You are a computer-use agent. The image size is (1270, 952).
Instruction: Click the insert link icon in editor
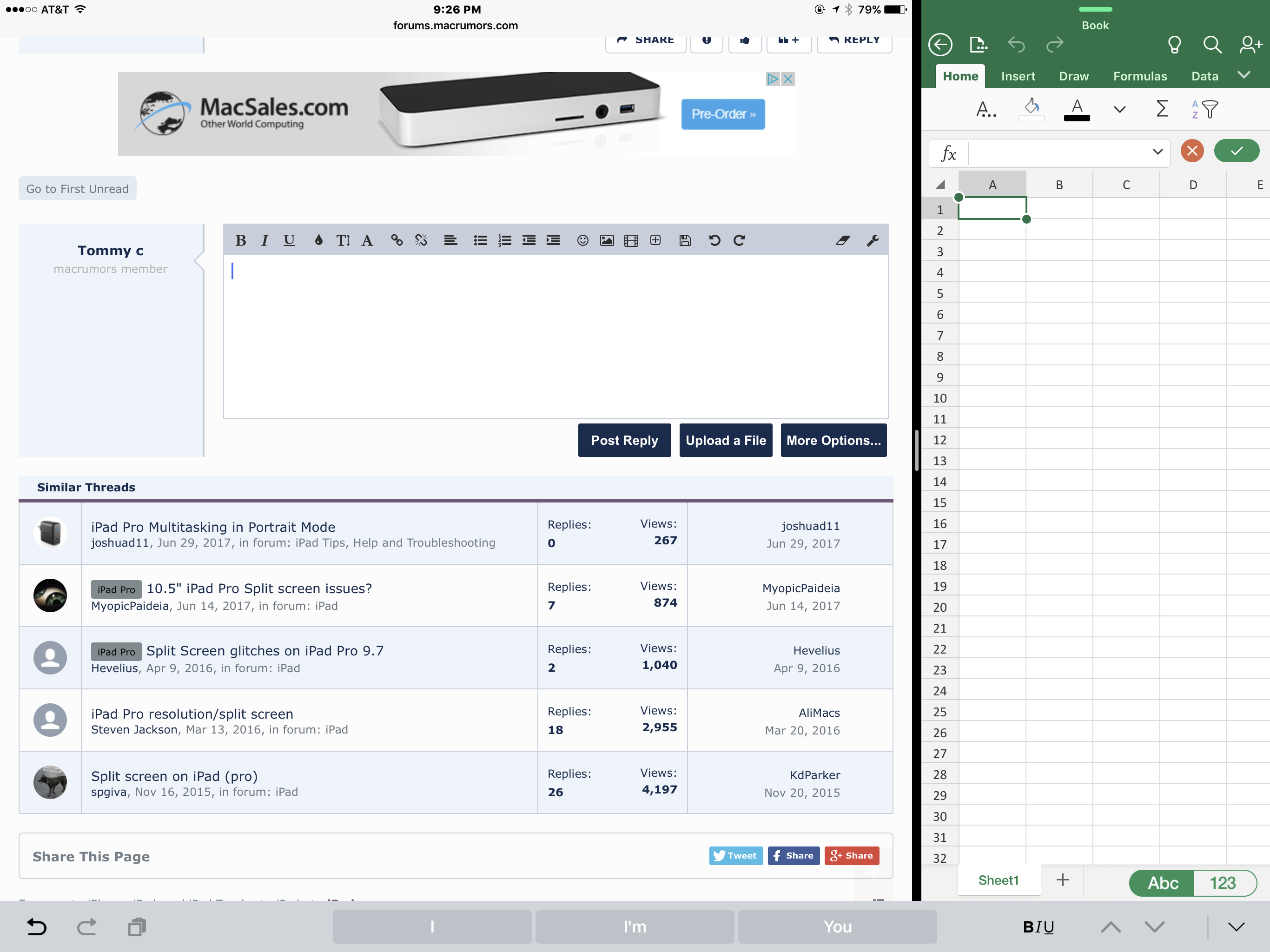click(396, 241)
